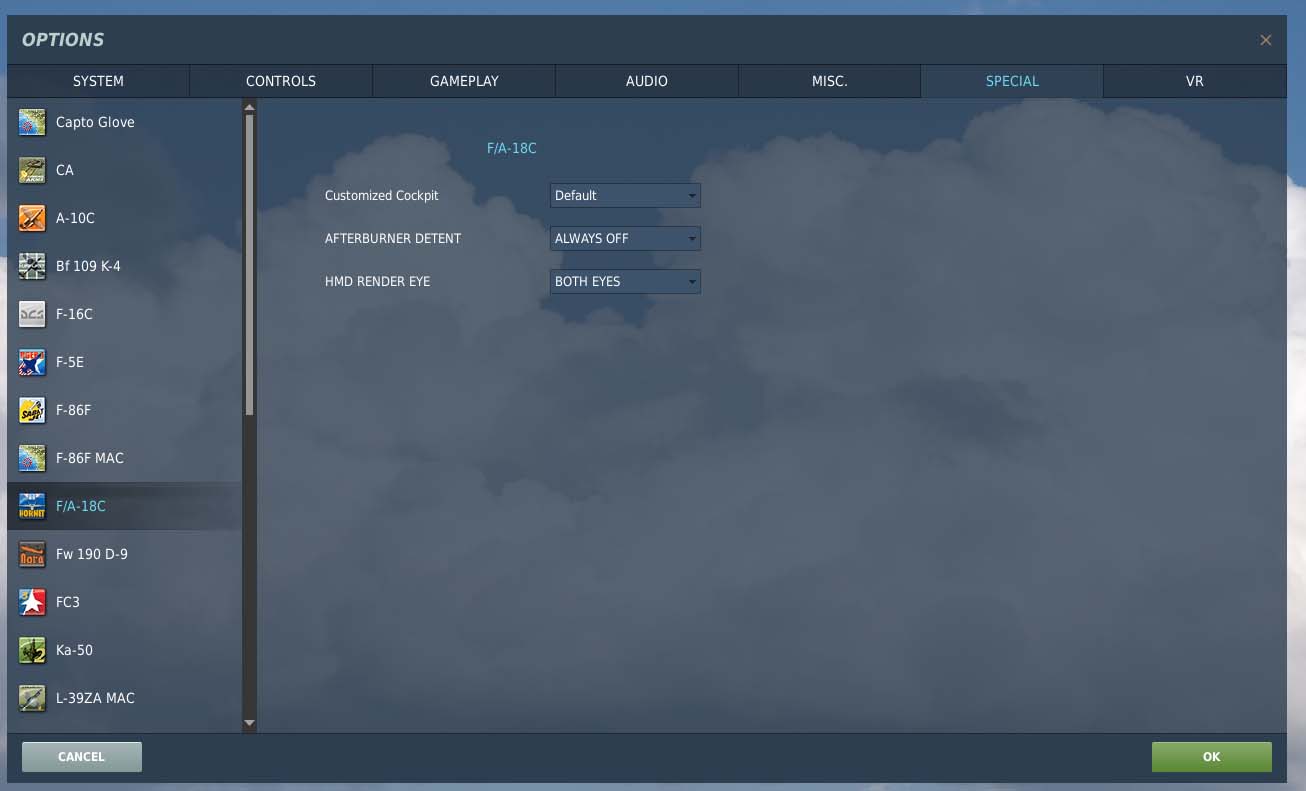This screenshot has height=791, width=1306.
Task: Select the 'Capto Glove' list entry text
Action: 95,122
